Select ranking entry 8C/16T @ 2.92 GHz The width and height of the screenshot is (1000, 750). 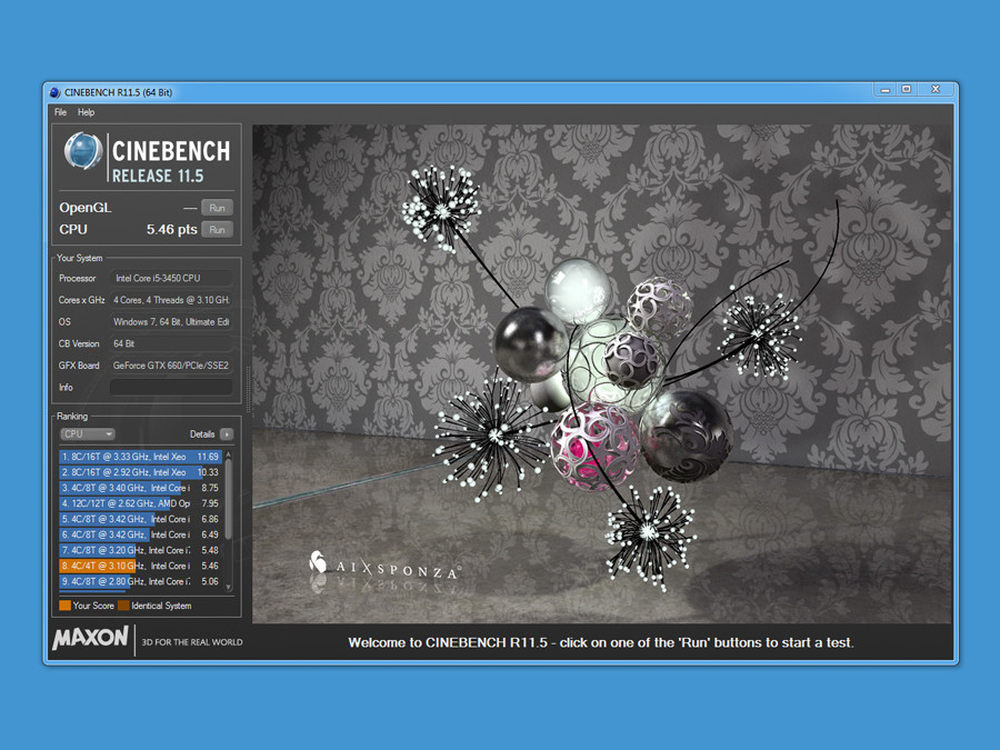tap(140, 473)
